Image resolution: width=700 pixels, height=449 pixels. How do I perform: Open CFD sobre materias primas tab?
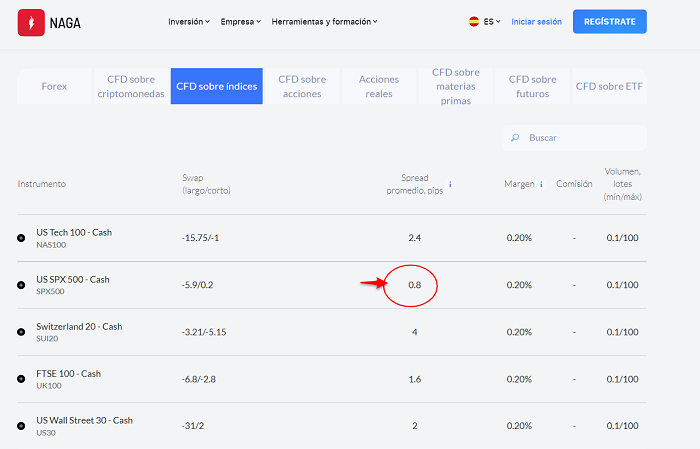[x=456, y=86]
